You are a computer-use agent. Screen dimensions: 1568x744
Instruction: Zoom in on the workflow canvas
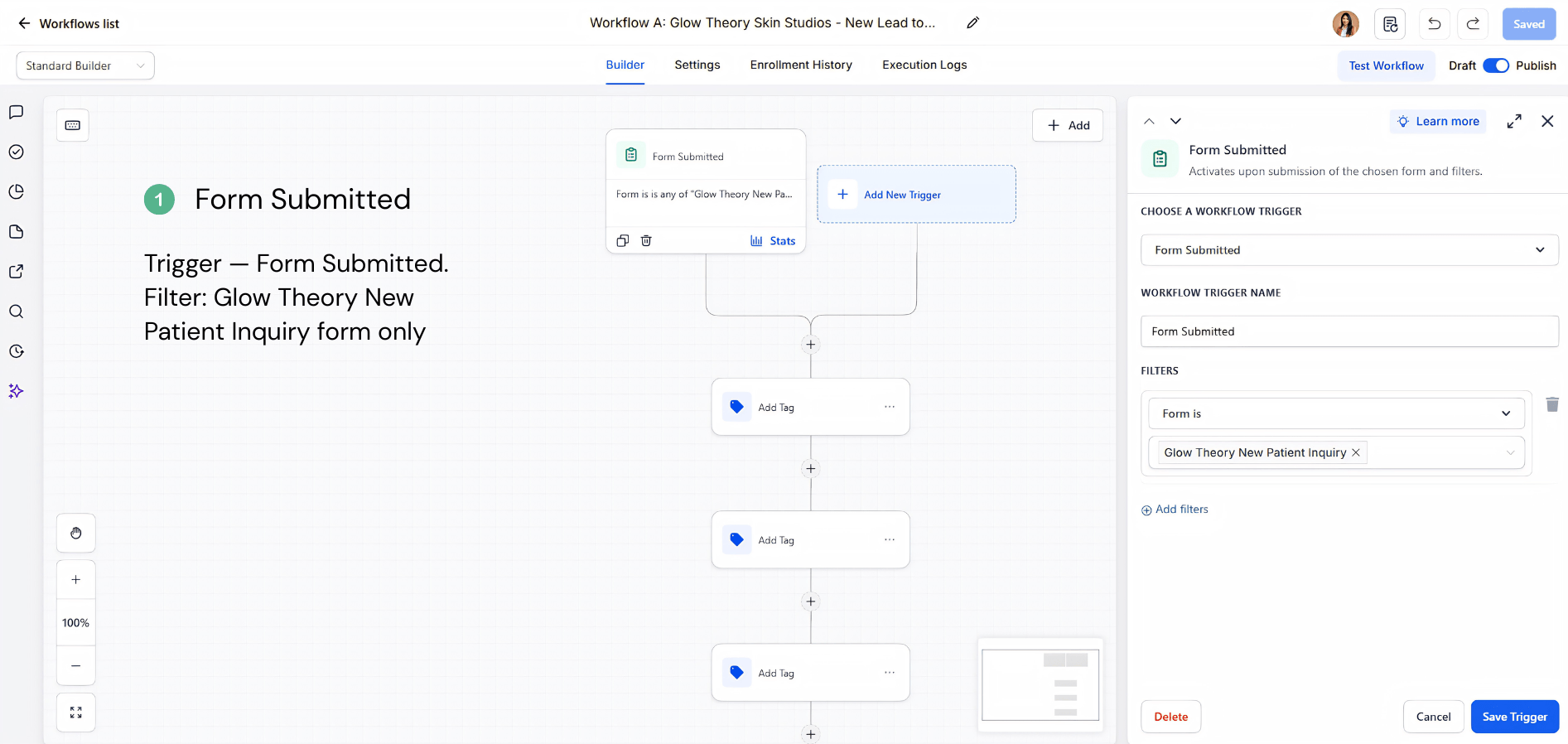tap(76, 580)
